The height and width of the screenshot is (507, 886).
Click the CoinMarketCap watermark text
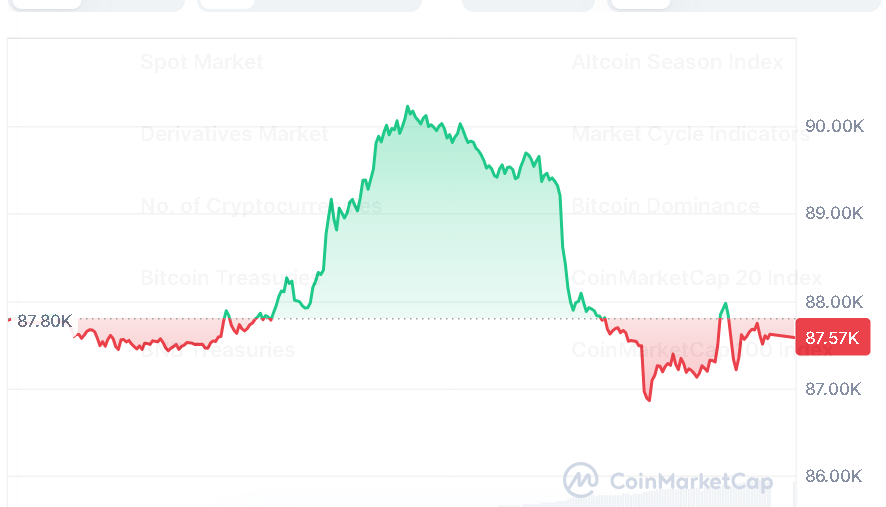pyautogui.click(x=690, y=482)
